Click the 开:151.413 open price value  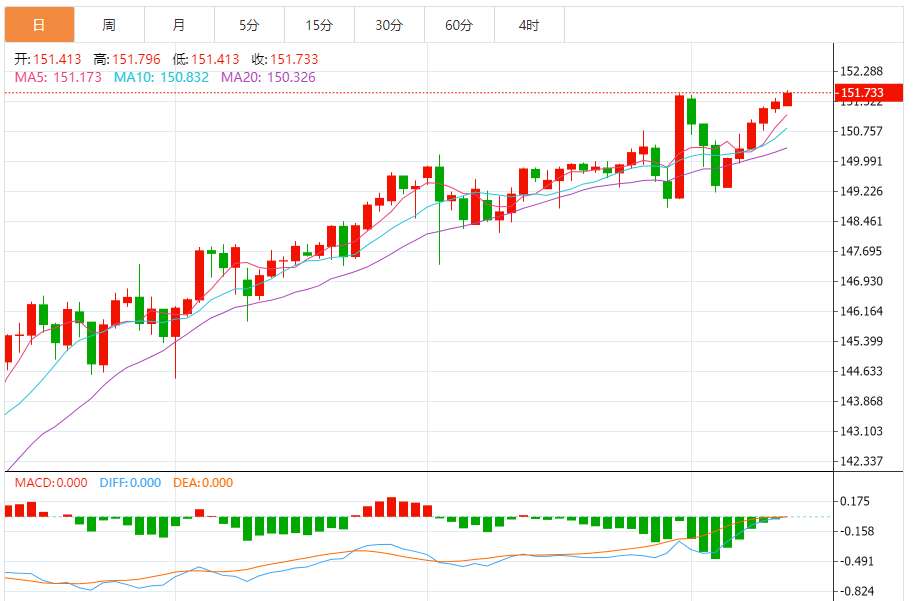click(48, 59)
